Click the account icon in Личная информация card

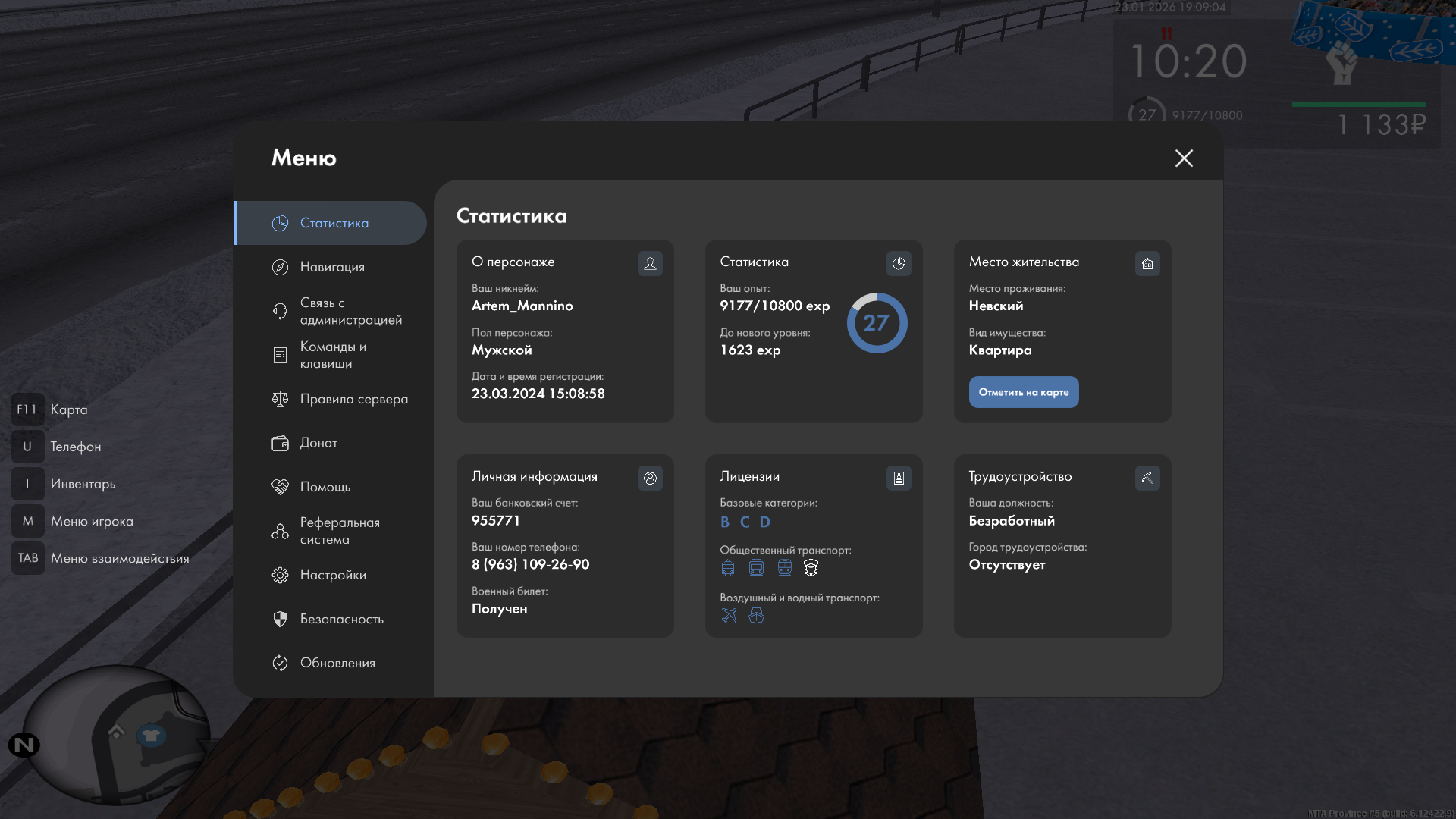click(650, 478)
